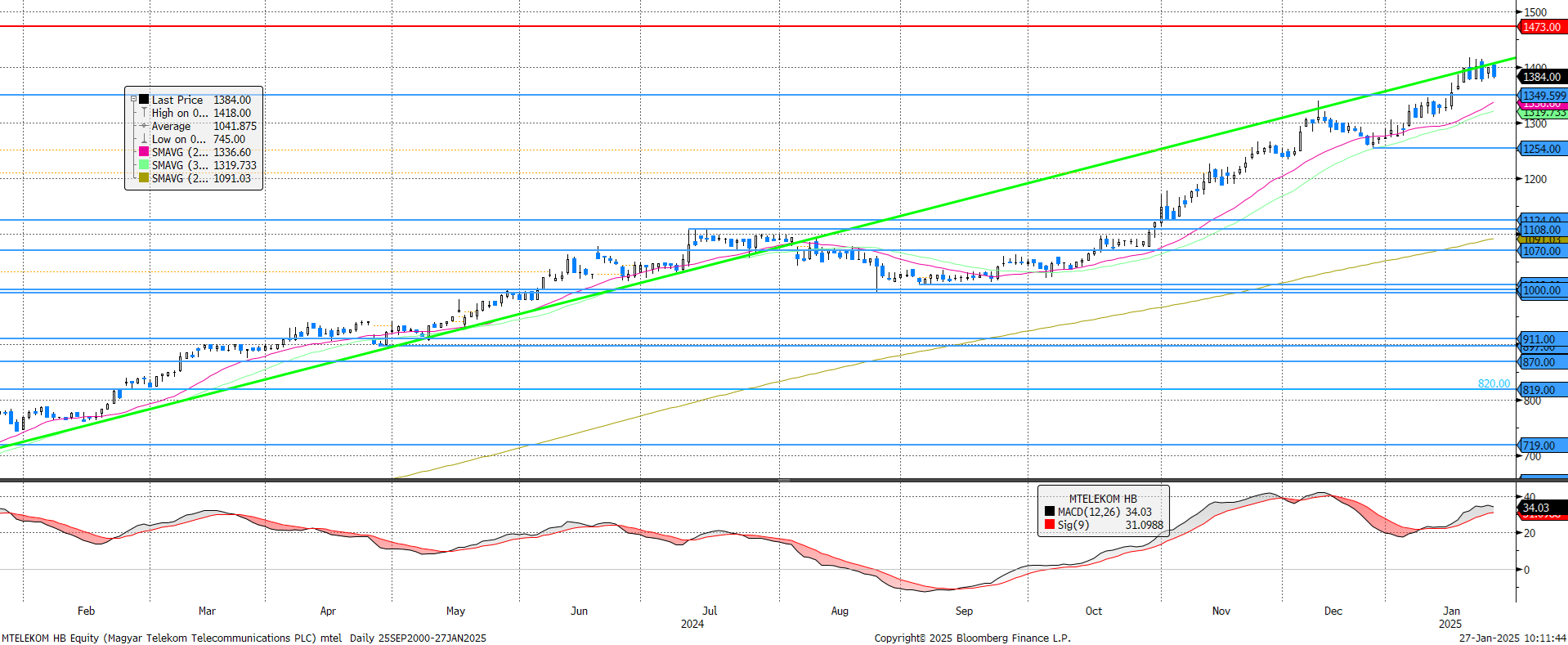
Task: Click the MTELEKOM HB Equity chart title
Action: (x=172, y=638)
